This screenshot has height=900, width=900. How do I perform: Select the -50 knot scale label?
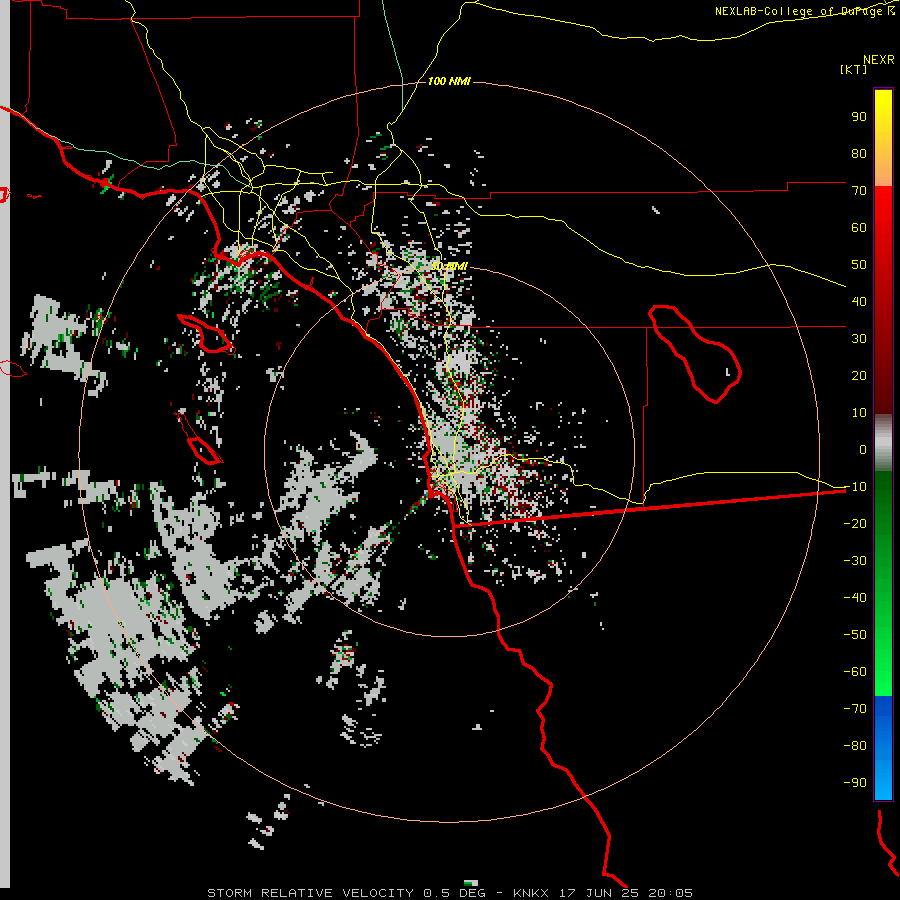[855, 635]
